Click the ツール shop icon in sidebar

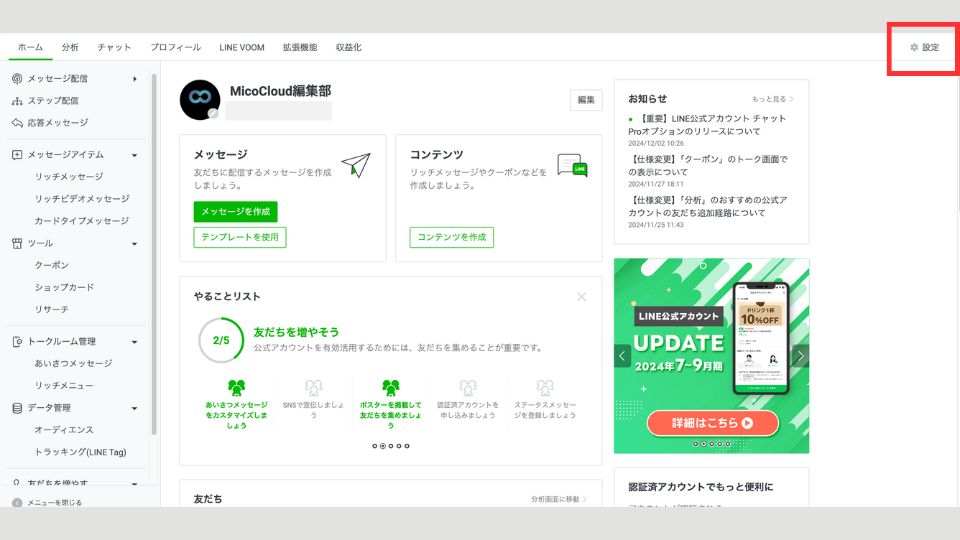tap(17, 243)
